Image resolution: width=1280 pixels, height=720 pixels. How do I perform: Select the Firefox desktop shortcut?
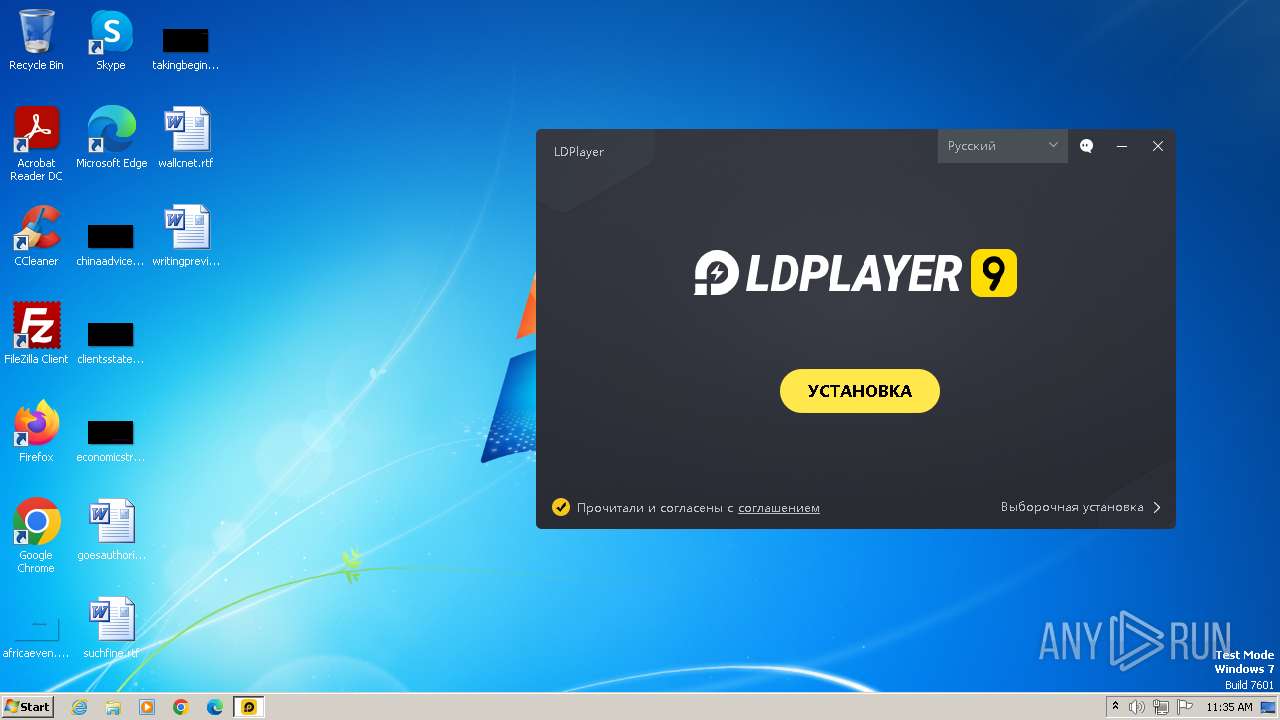click(36, 432)
